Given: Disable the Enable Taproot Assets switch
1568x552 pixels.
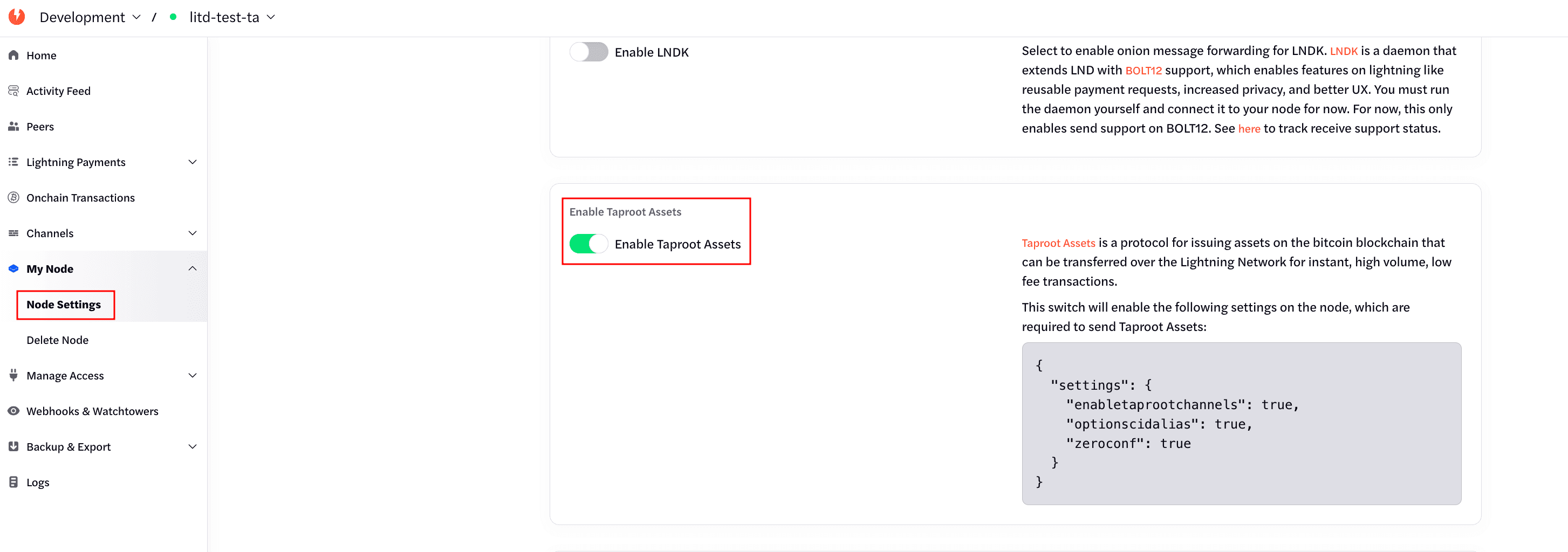Looking at the screenshot, I should pyautogui.click(x=588, y=244).
